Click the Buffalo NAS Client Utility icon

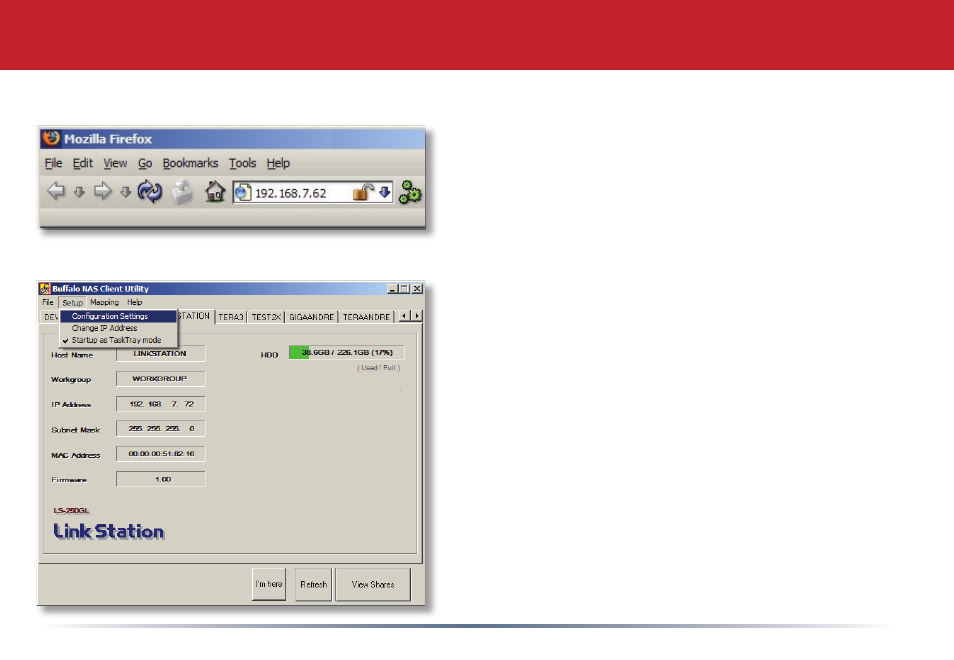[x=45, y=288]
